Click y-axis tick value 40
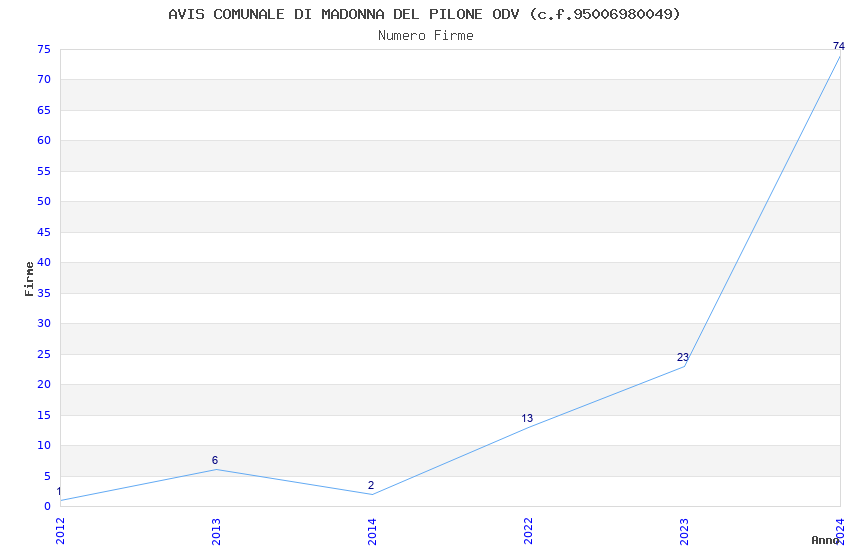The height and width of the screenshot is (550, 850). click(44, 262)
